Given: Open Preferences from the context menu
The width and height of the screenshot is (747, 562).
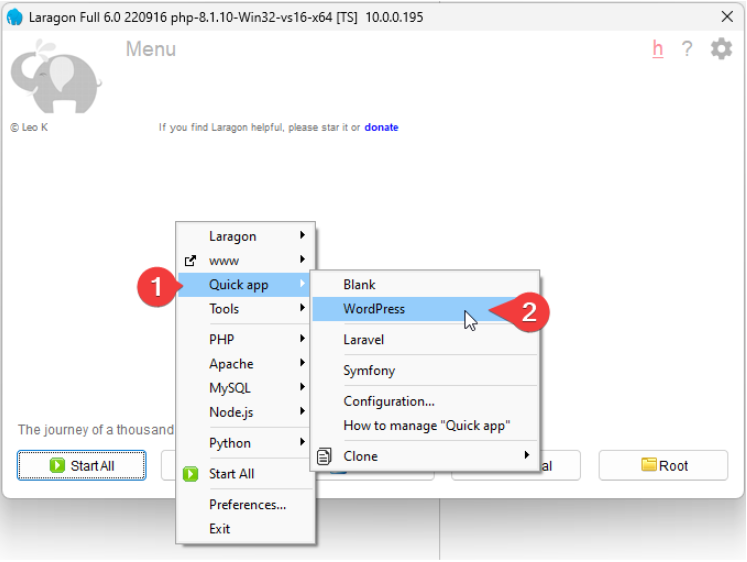Looking at the screenshot, I should pyautogui.click(x=247, y=505).
